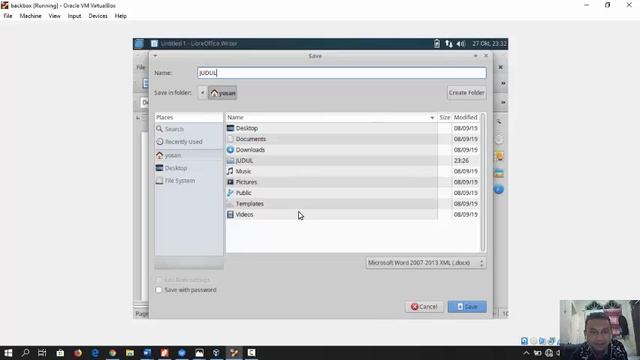The height and width of the screenshot is (360, 640).
Task: Click the network arrows icon in the BackBox panel
Action: [449, 44]
